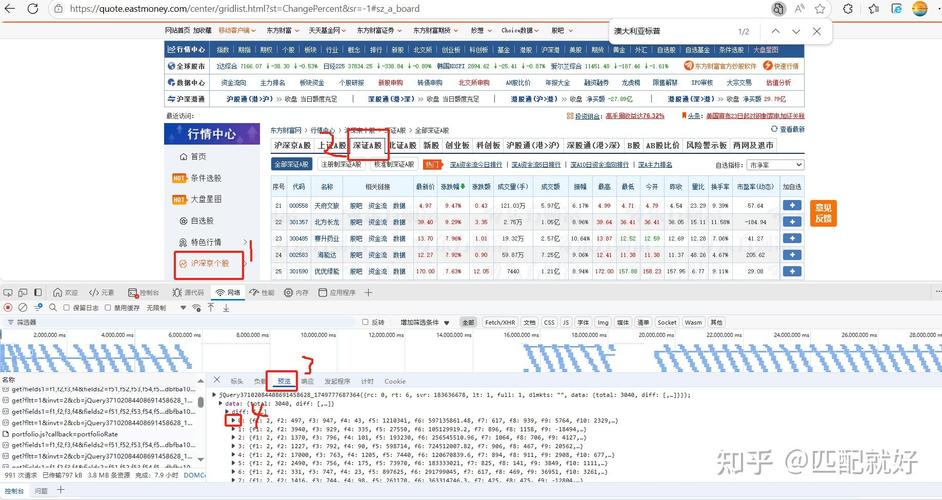Sort table by 涨跌幅 column header
The height and width of the screenshot is (500, 942).
[453, 186]
